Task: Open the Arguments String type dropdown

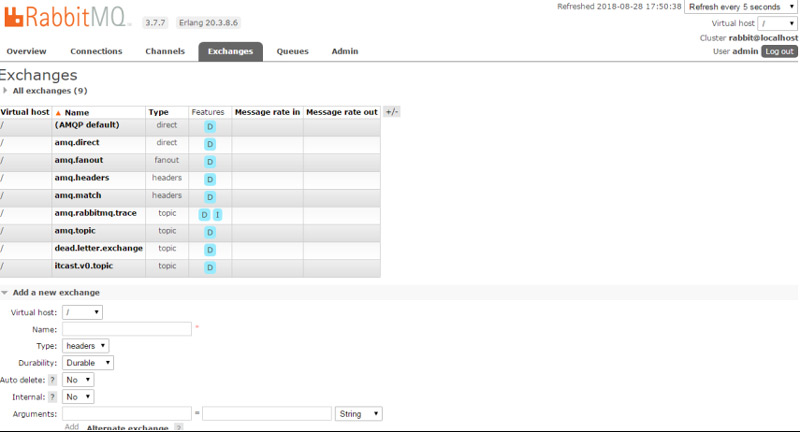Action: [359, 414]
